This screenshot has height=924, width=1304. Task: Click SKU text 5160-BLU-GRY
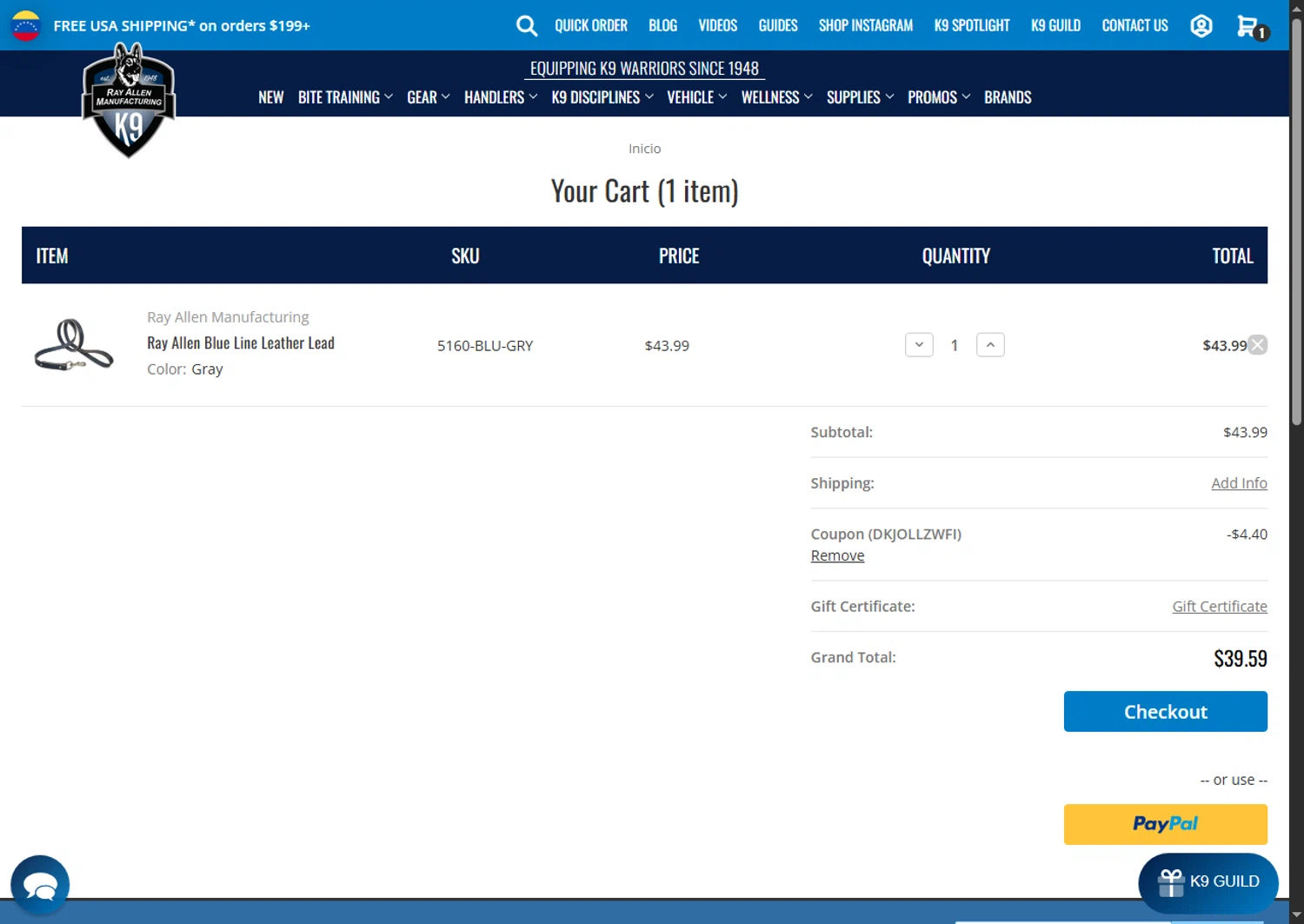[x=485, y=346]
